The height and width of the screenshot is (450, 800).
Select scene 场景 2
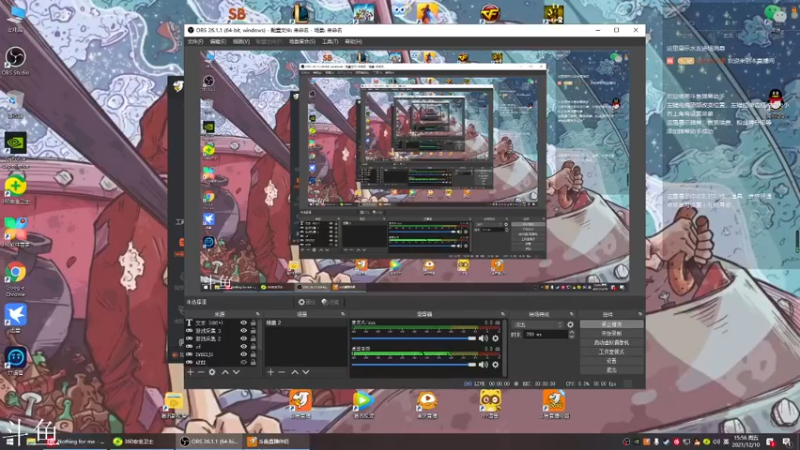click(x=306, y=323)
